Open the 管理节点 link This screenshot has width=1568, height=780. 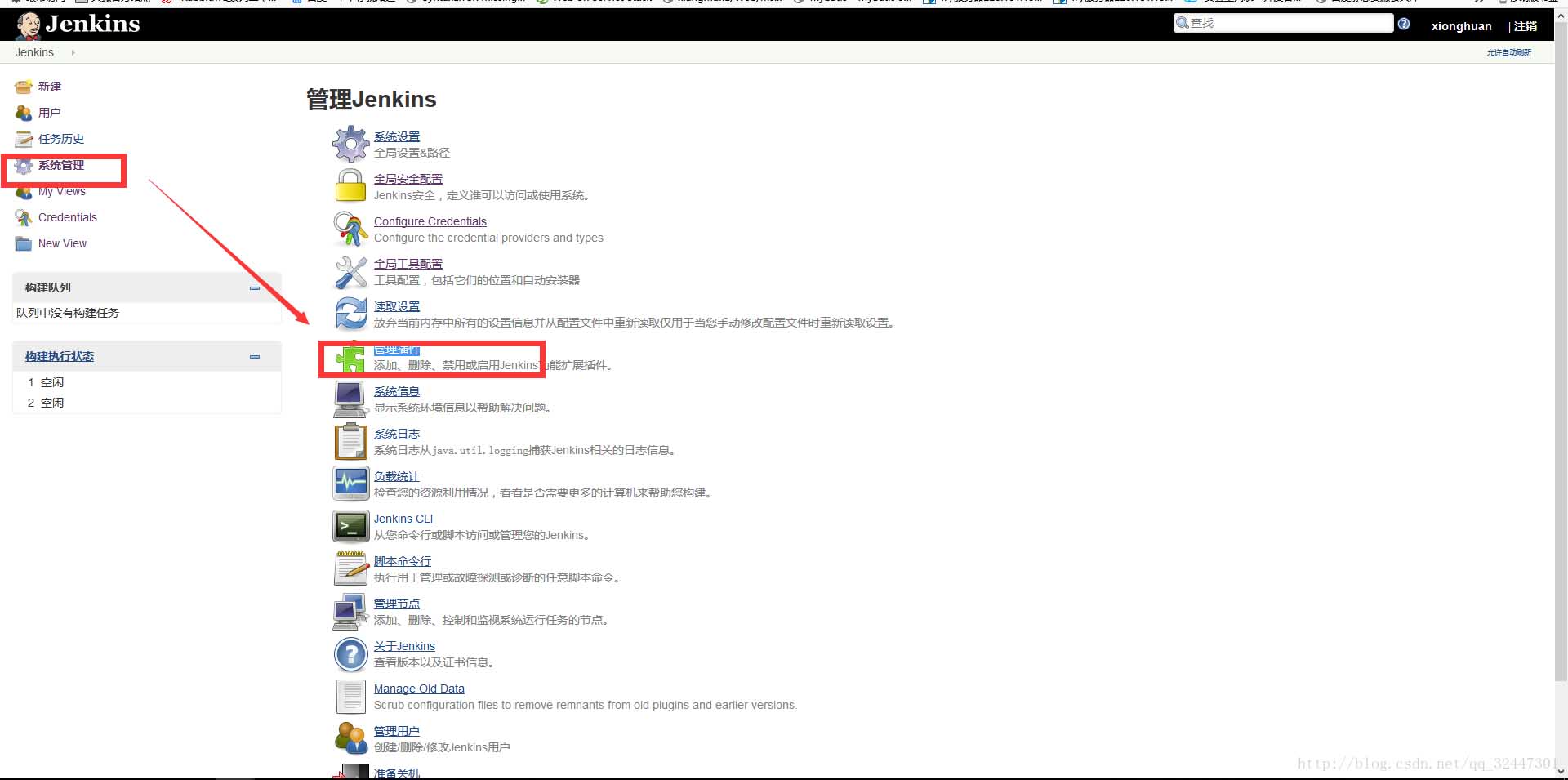(x=397, y=604)
